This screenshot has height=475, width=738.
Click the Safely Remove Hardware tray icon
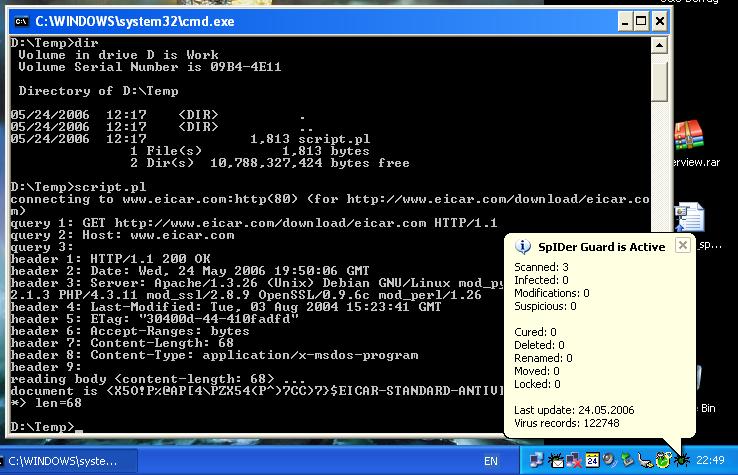(645, 460)
